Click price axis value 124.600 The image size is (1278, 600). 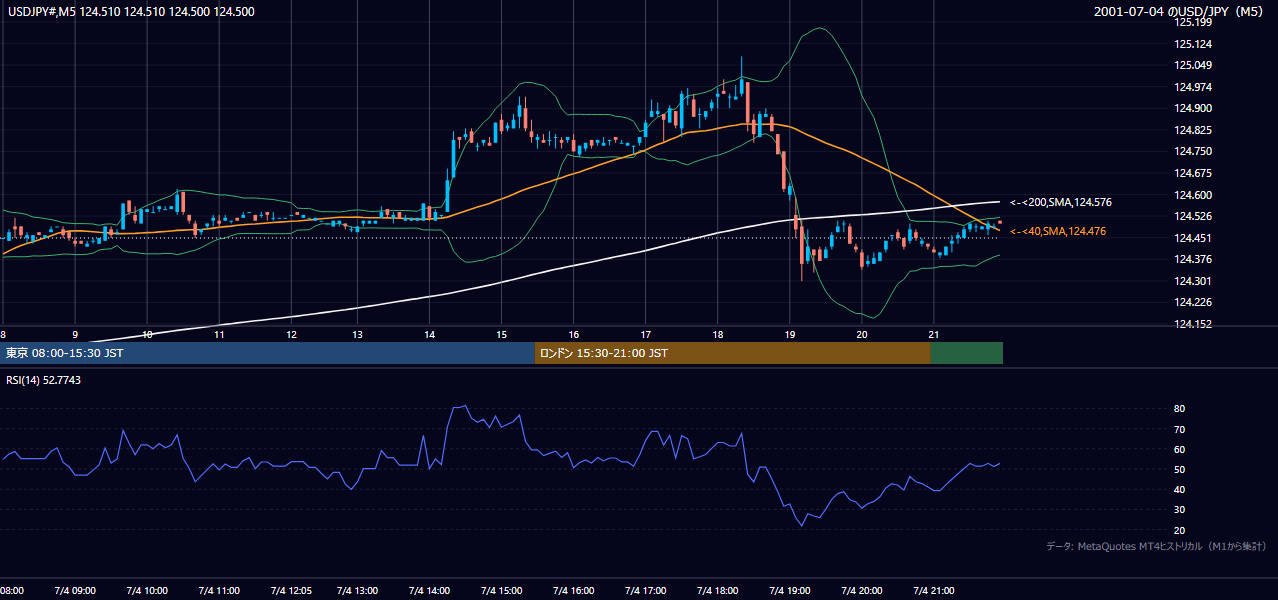click(1193, 195)
